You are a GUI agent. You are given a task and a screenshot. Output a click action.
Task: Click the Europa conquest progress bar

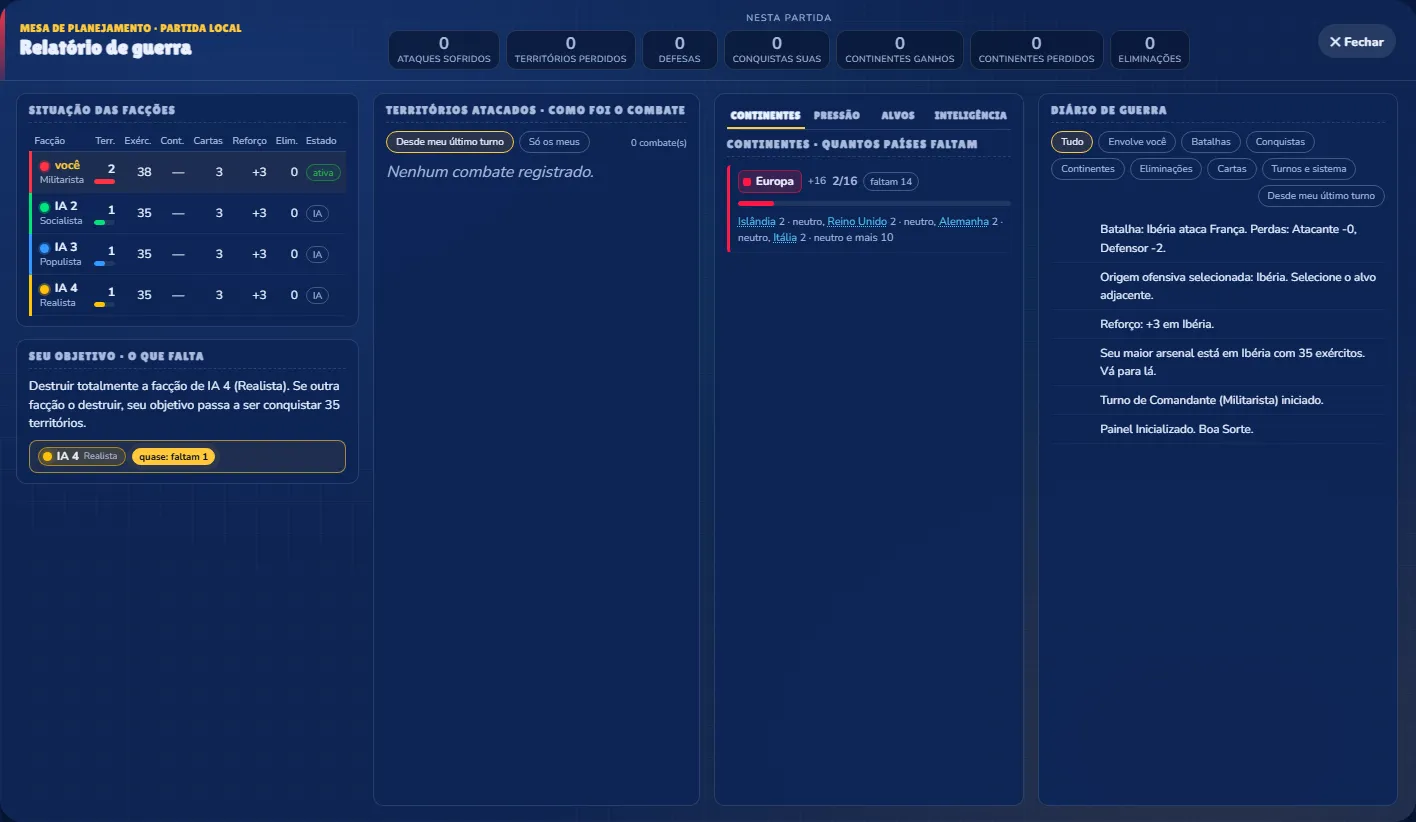click(874, 203)
